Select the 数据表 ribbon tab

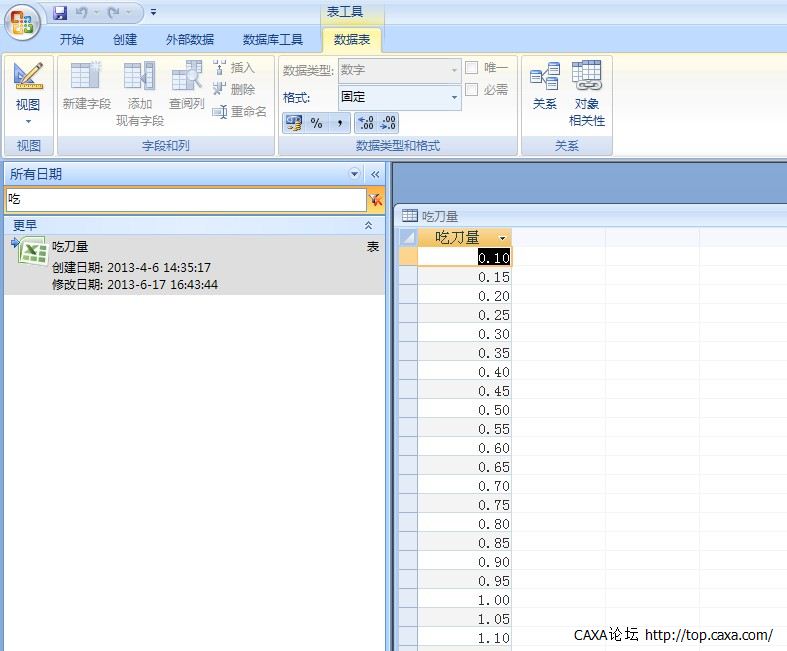(352, 40)
